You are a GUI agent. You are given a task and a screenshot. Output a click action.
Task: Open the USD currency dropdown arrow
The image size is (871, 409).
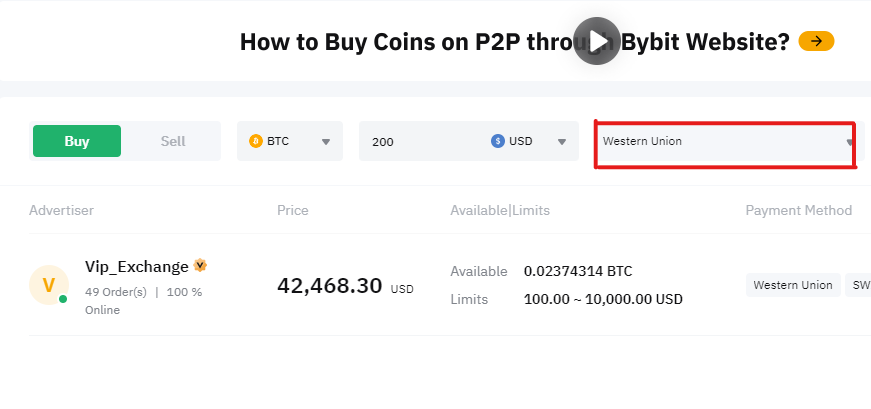pos(562,142)
